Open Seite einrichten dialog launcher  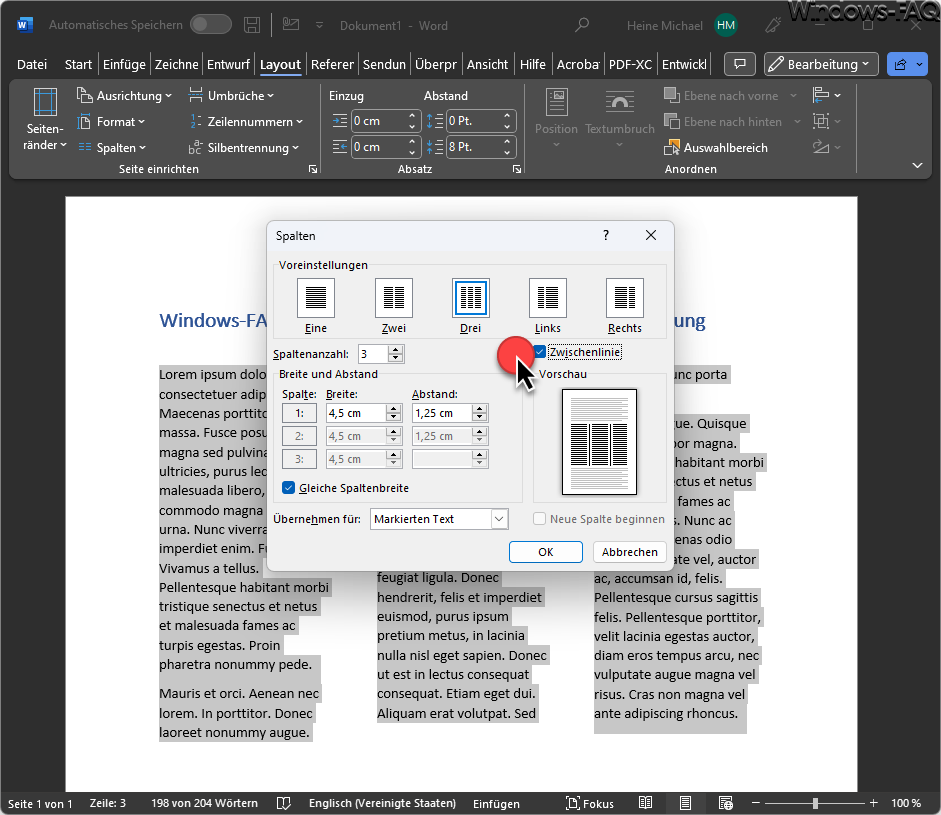click(313, 170)
